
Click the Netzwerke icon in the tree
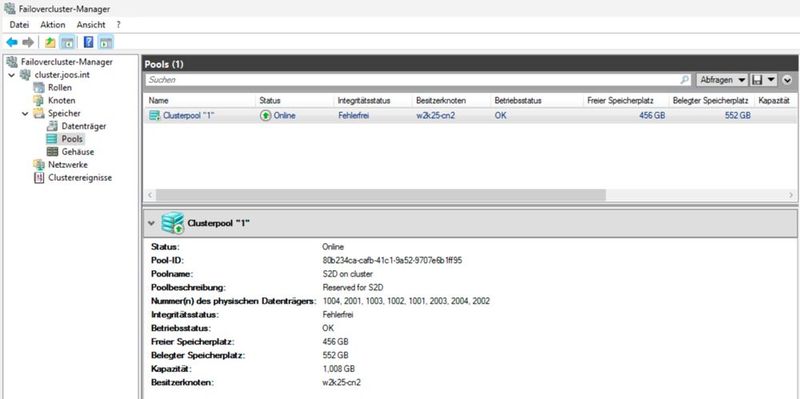tap(39, 165)
